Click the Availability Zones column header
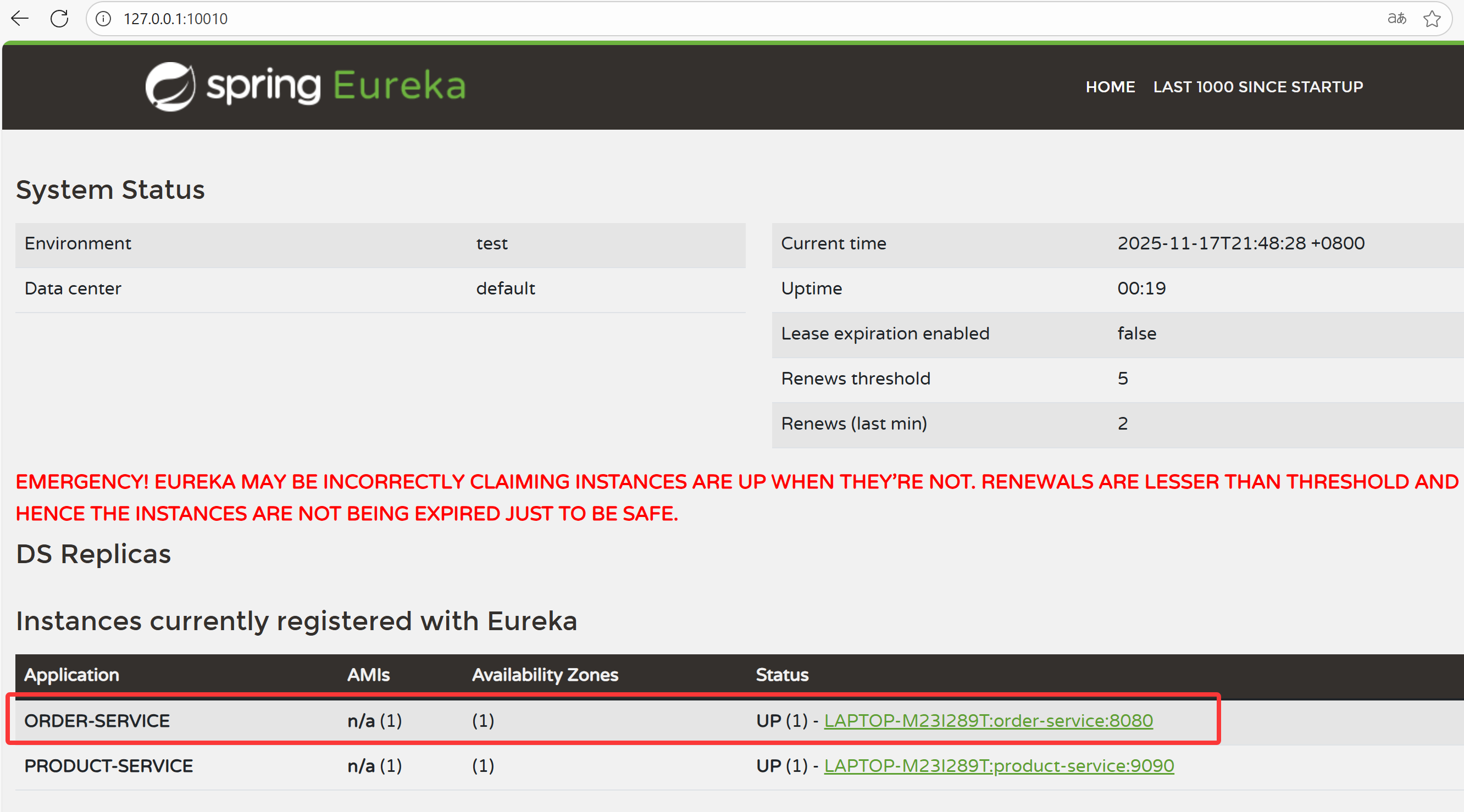Screen dimensions: 1464x812 pyautogui.click(x=545, y=675)
